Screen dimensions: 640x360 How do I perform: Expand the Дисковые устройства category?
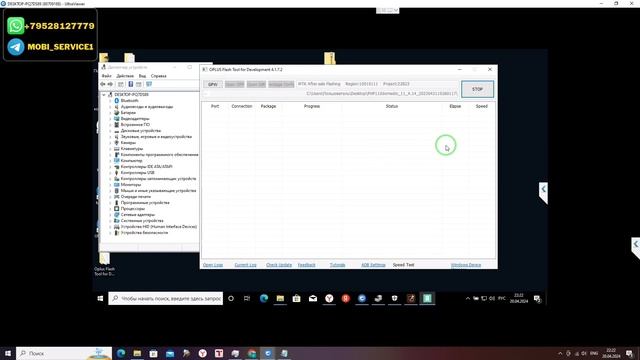tap(110, 131)
